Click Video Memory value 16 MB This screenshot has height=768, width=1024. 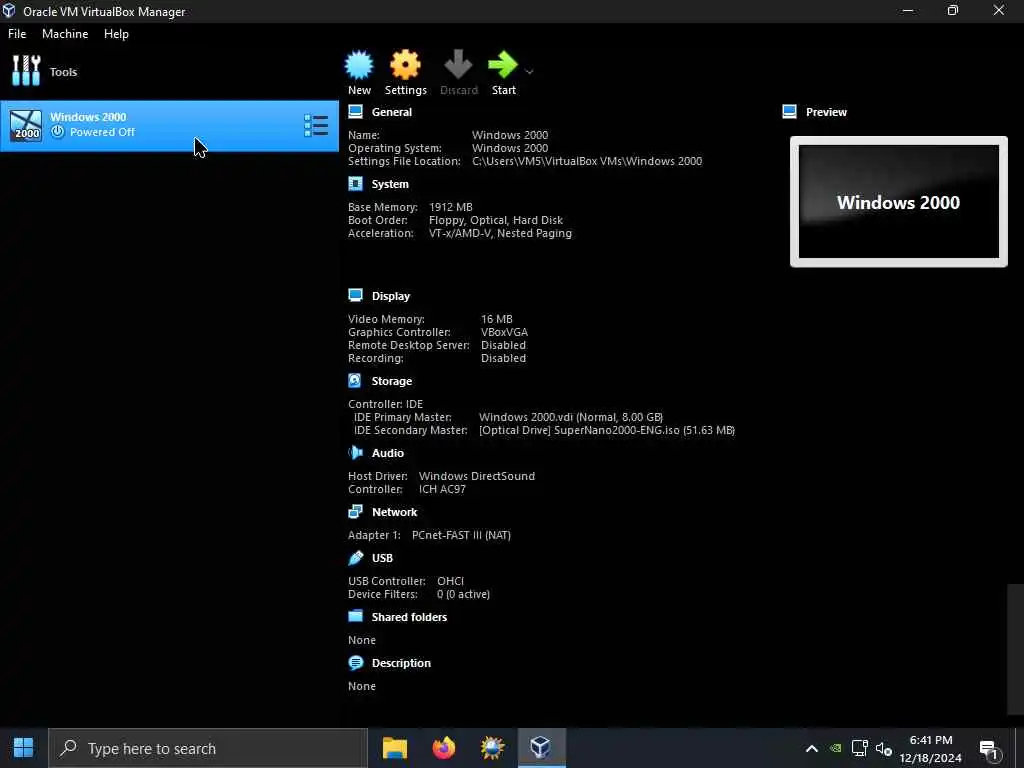496,319
